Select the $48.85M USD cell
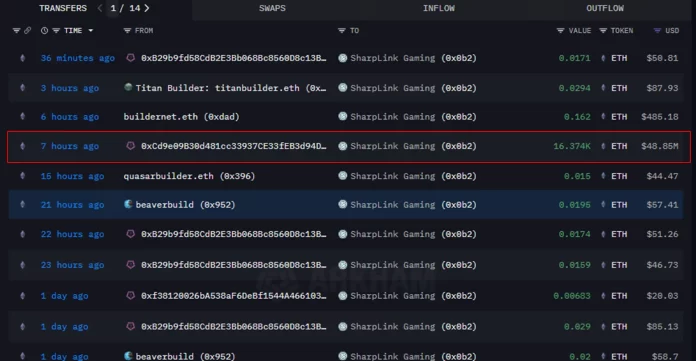Viewport: 696px width, 361px height. coord(660,146)
